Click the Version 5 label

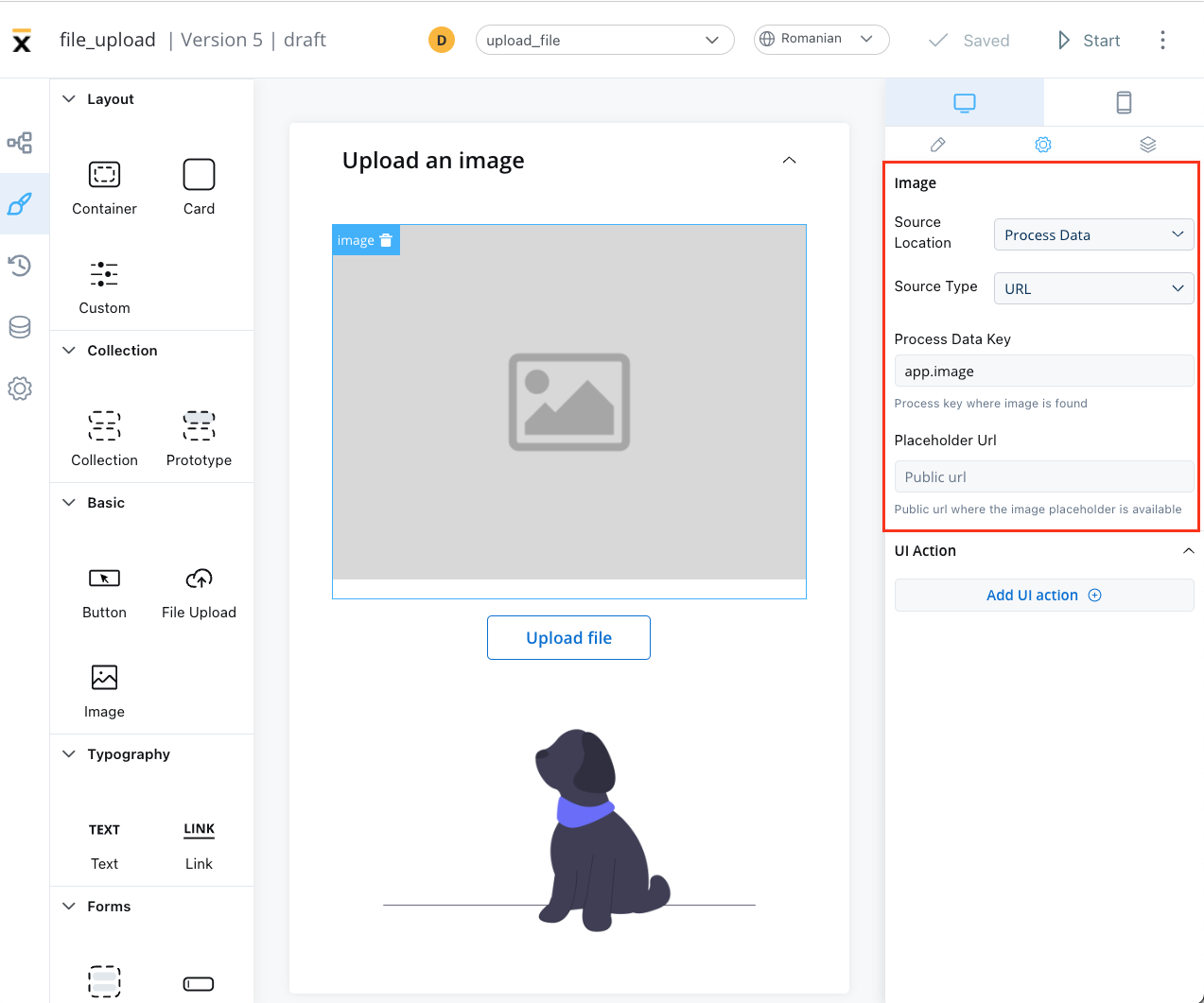pyautogui.click(x=221, y=40)
